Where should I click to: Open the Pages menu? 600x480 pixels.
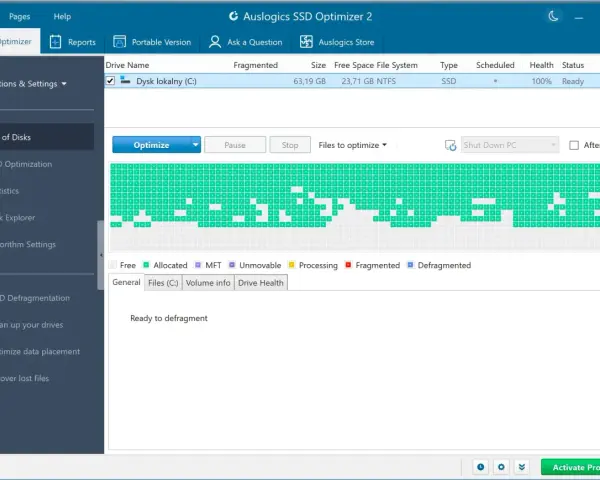pos(20,16)
